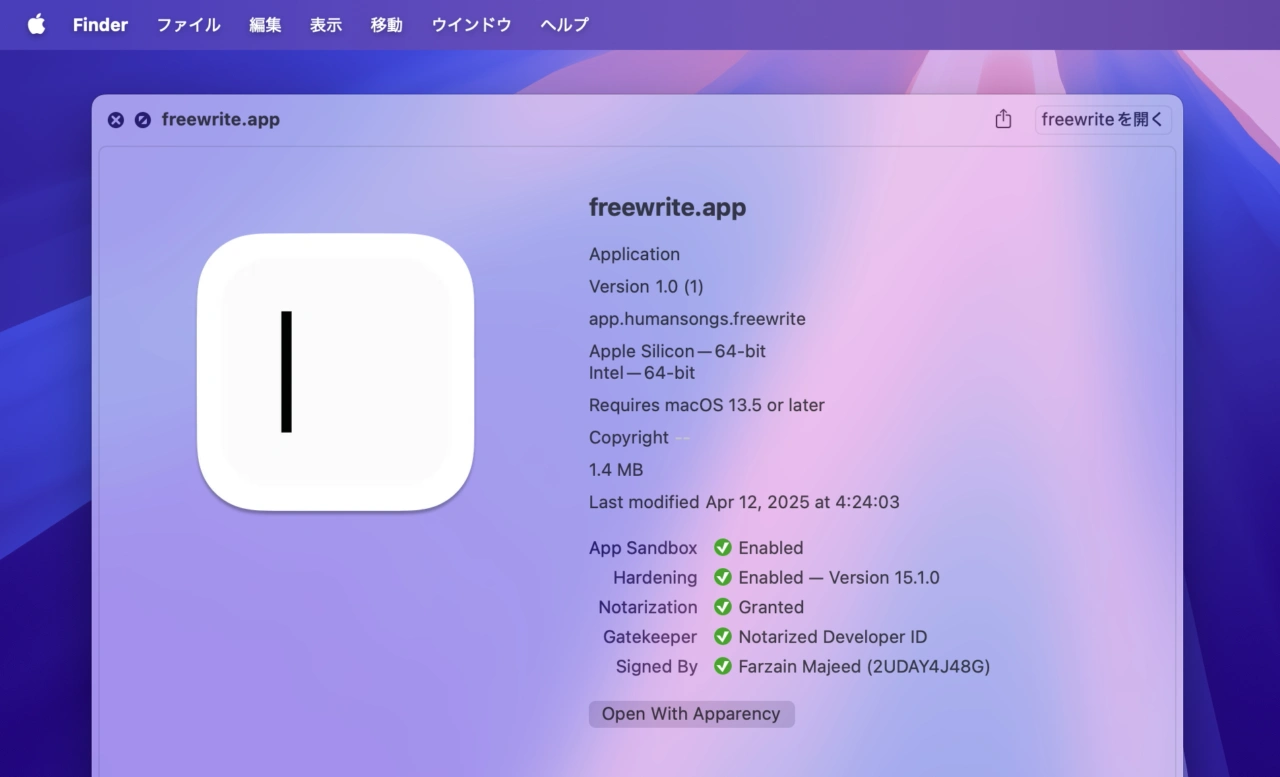The width and height of the screenshot is (1280, 777).
Task: Open the 編集 menu
Action: tap(265, 25)
